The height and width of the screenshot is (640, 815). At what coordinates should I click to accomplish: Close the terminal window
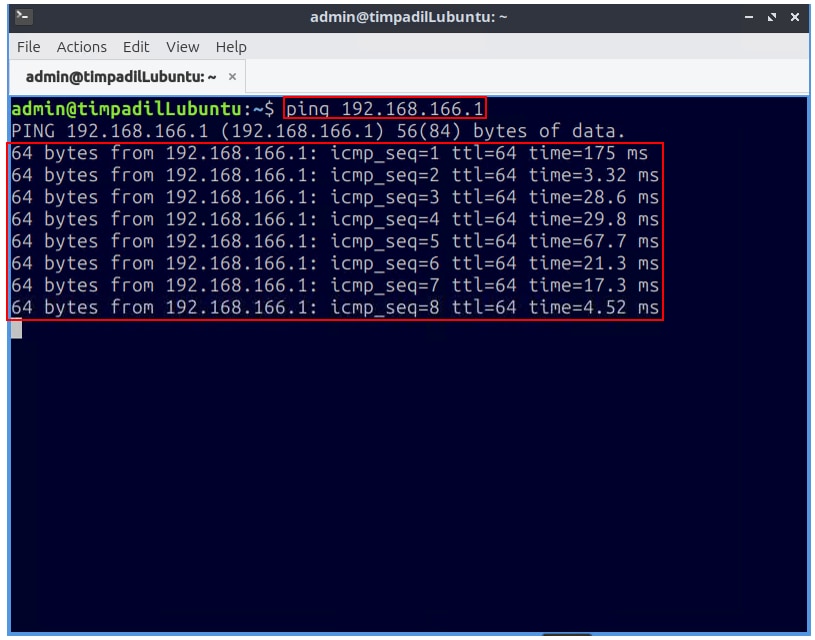795,17
